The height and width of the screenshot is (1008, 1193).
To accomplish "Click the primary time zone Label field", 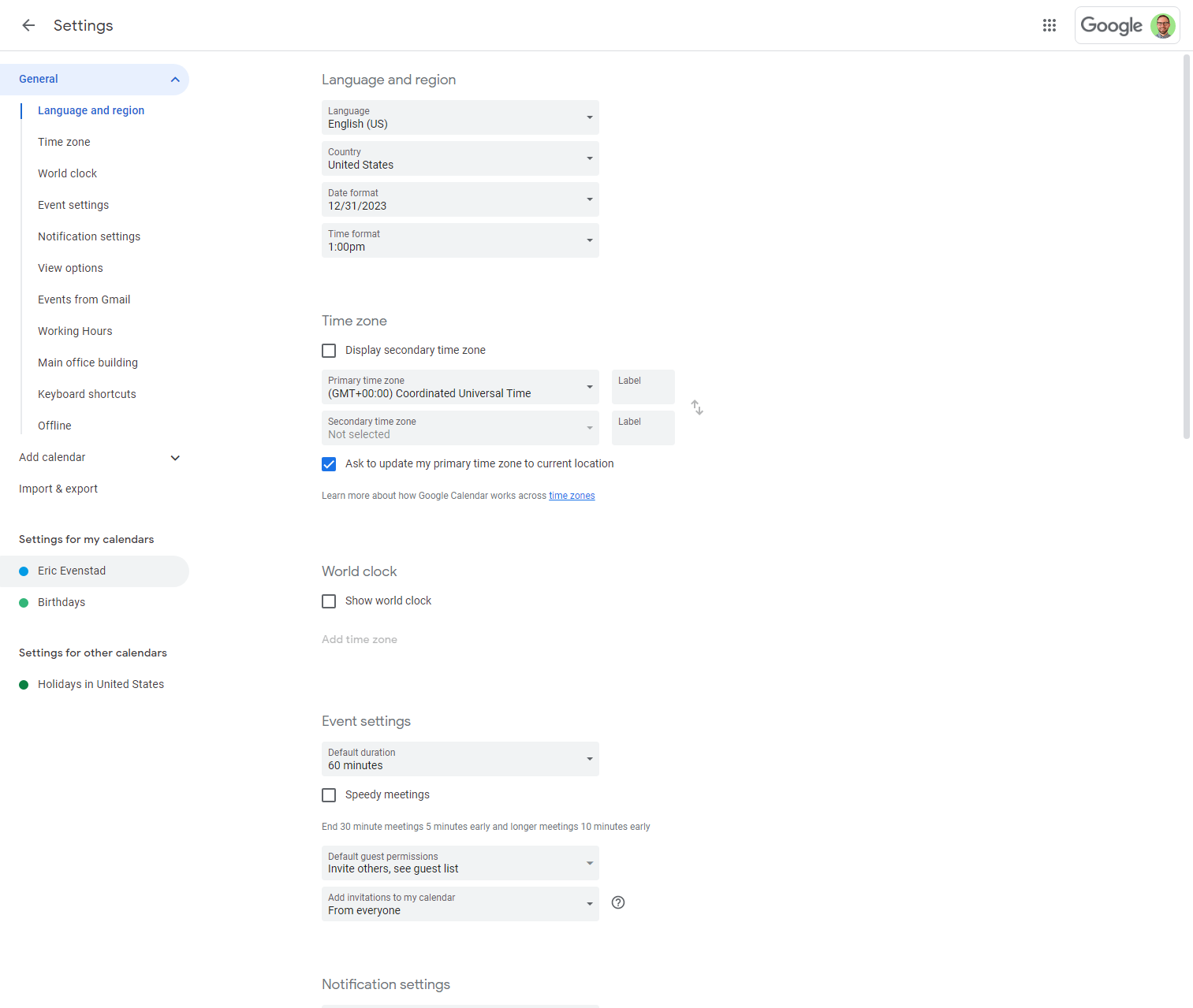I will (x=643, y=387).
